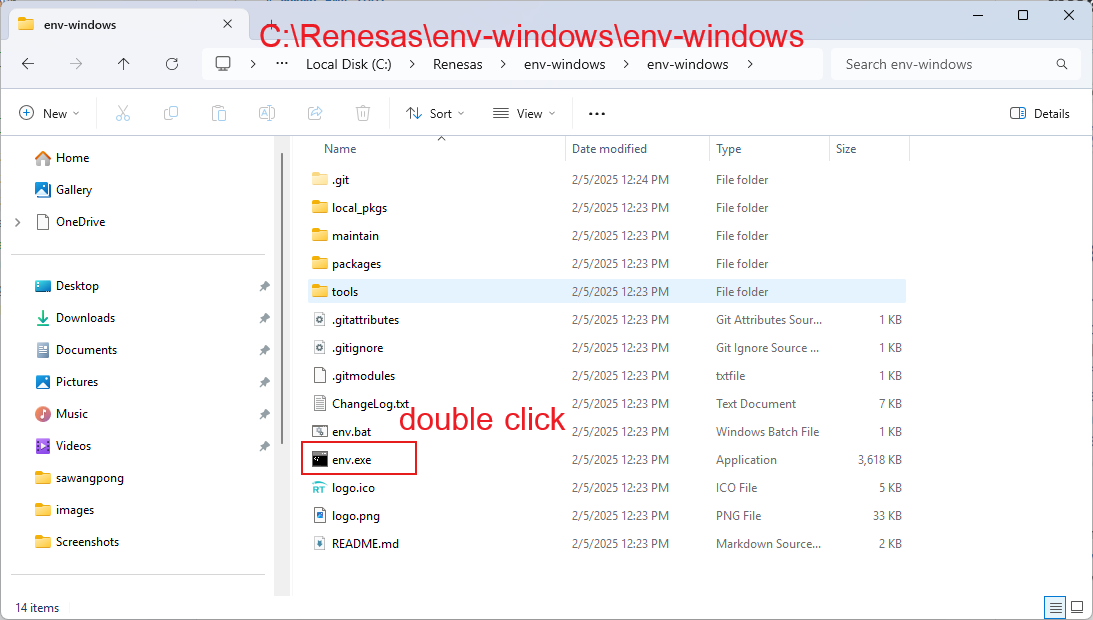This screenshot has height=620, width=1093.
Task: Switch to details list view in status bar
Action: point(1055,607)
